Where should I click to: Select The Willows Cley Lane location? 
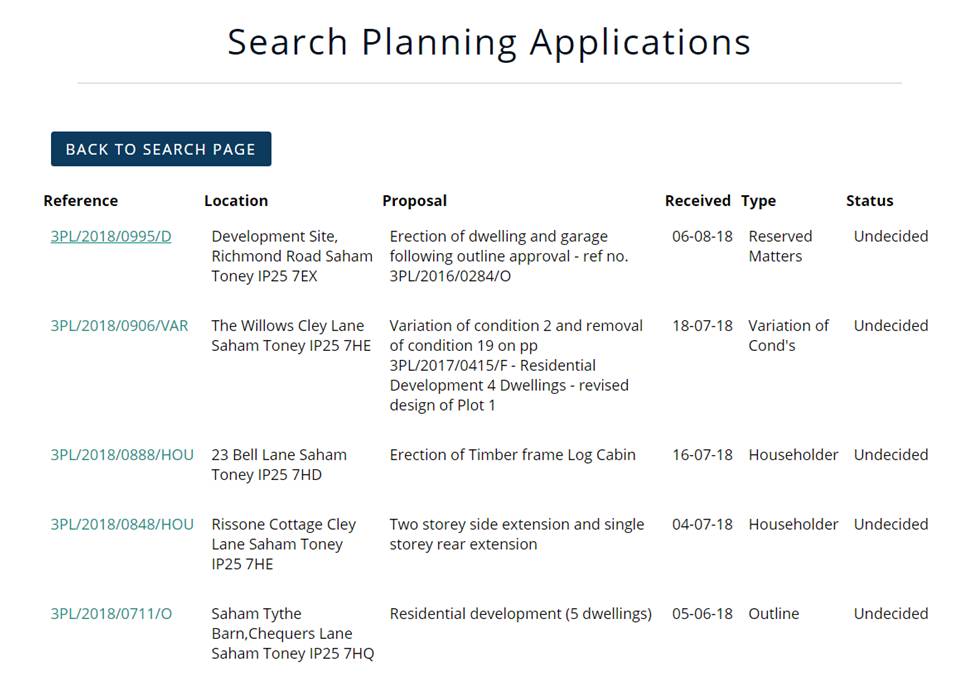pyautogui.click(x=291, y=336)
